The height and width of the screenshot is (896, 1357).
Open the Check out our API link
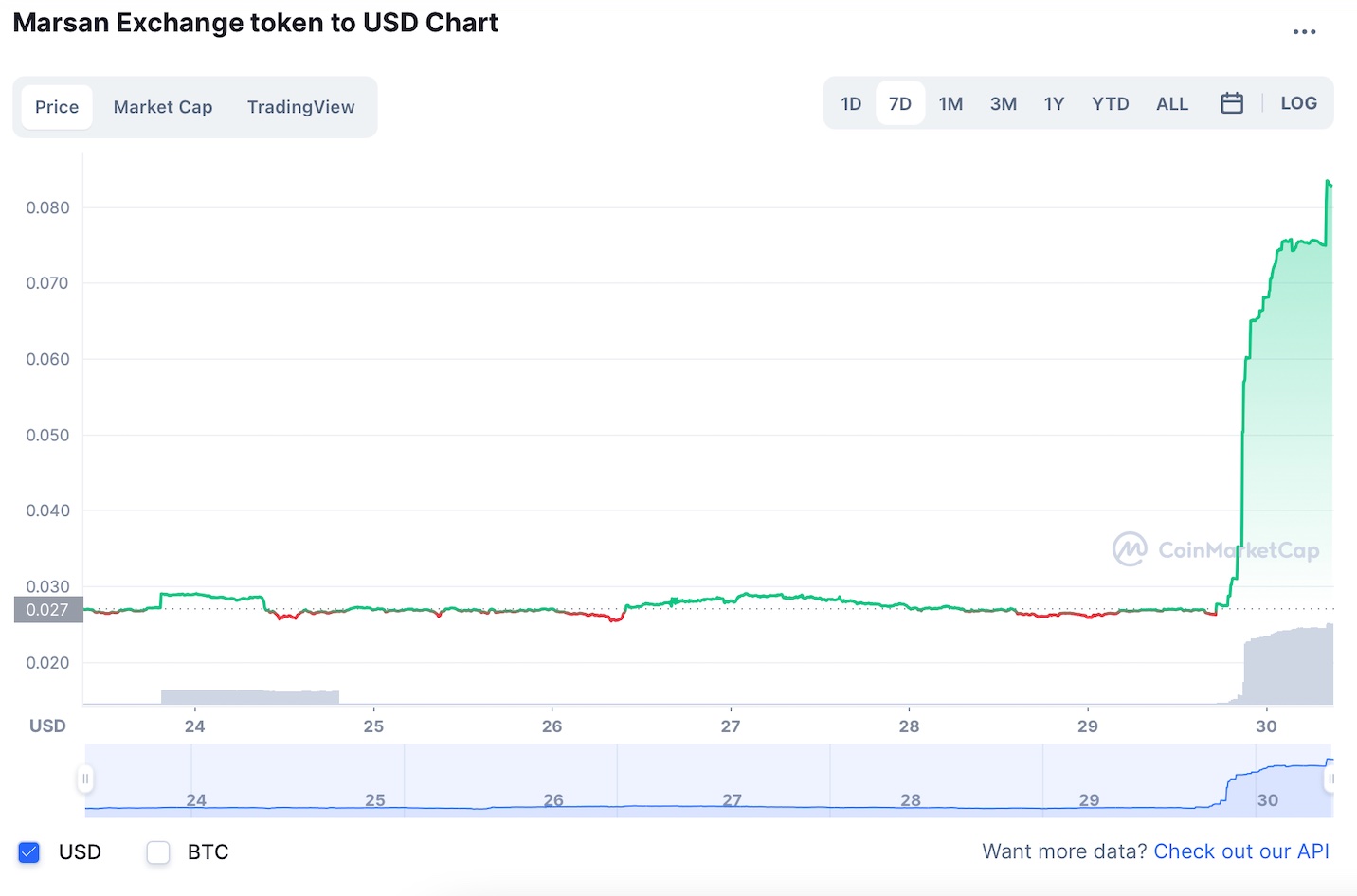[x=1240, y=851]
